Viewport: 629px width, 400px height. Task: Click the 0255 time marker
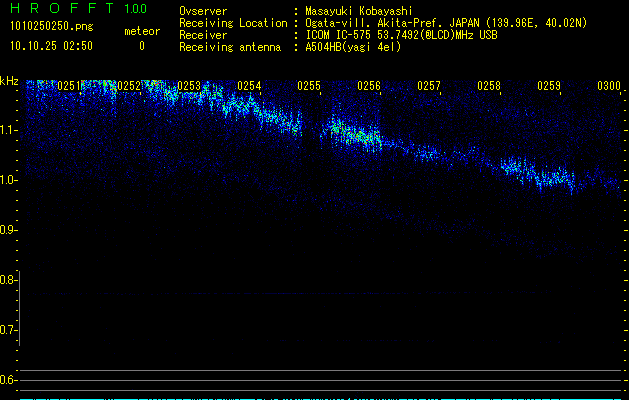coord(309,86)
